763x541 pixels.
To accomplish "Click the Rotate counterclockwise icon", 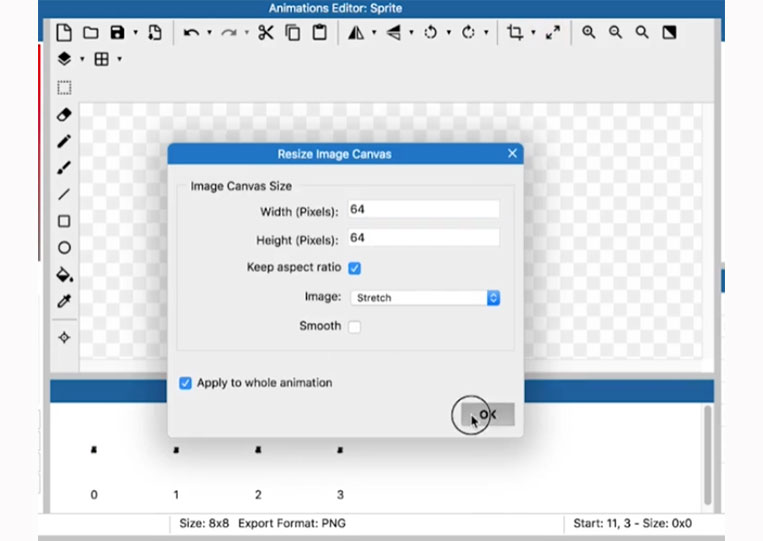I will point(431,33).
